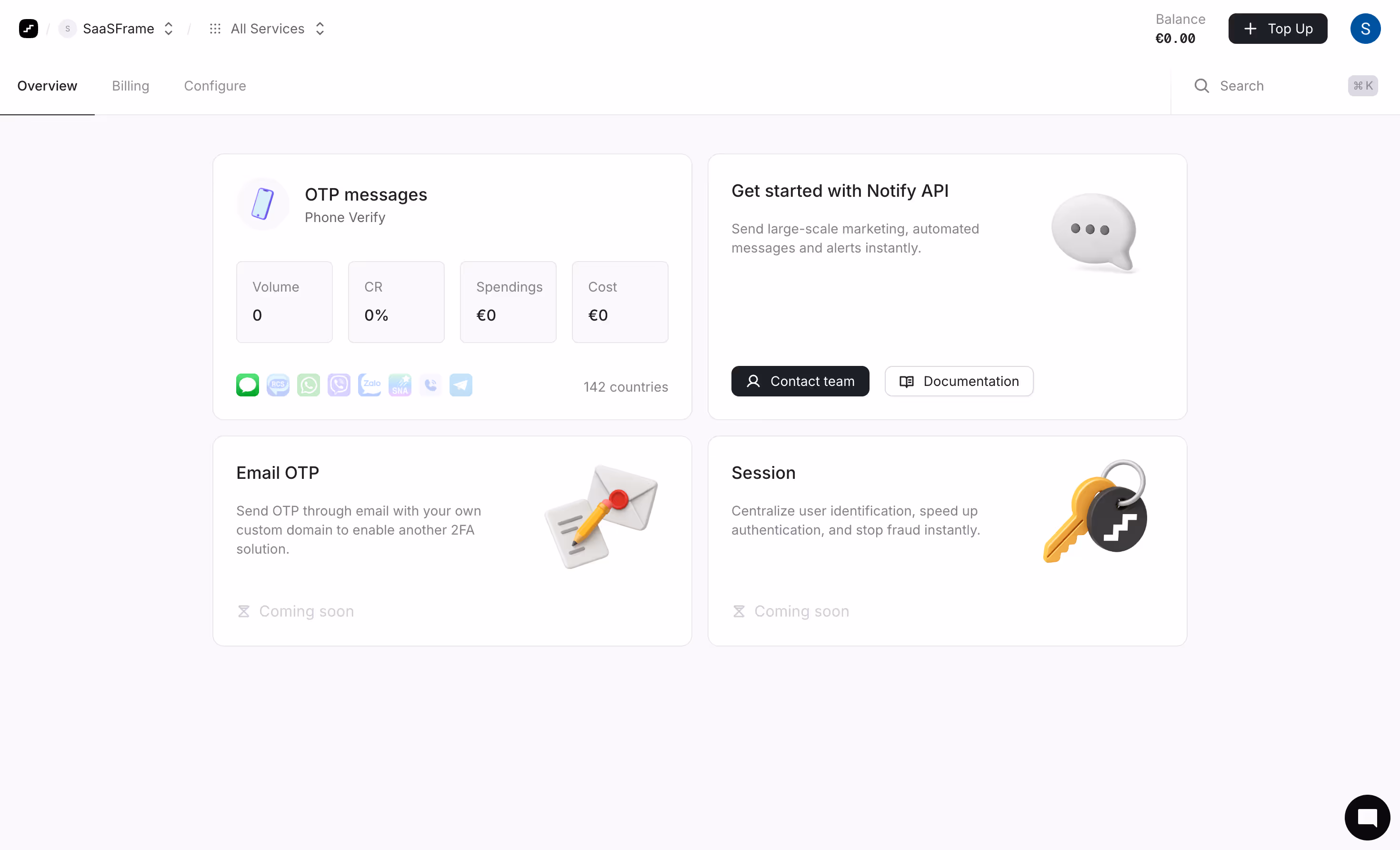Viewport: 1400px width, 850px height.
Task: Open the S user avatar menu
Action: [1365, 29]
